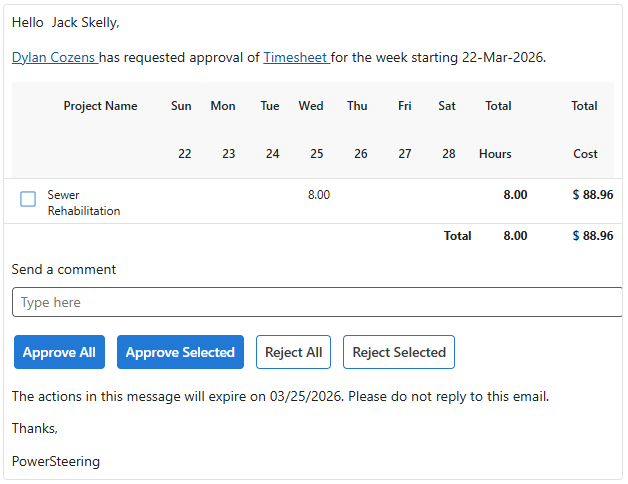Click the Fri column header
This screenshot has height=484, width=628.
click(x=404, y=106)
